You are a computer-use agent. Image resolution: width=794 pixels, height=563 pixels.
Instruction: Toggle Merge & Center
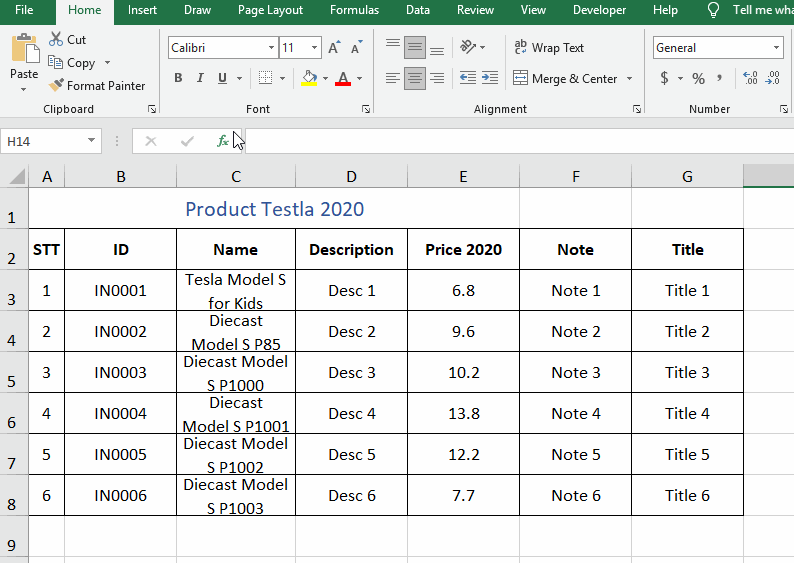[565, 78]
